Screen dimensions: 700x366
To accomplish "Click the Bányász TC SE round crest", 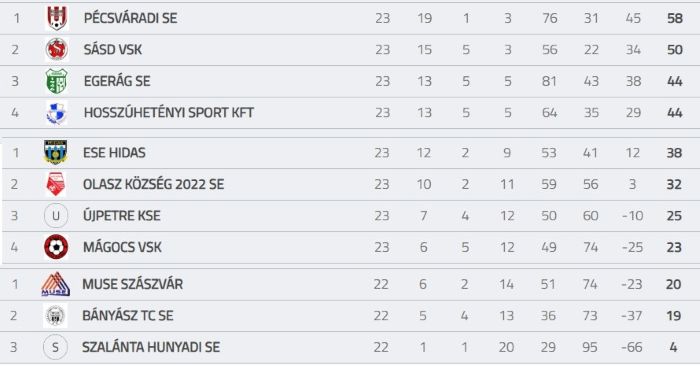I will (x=55, y=316).
